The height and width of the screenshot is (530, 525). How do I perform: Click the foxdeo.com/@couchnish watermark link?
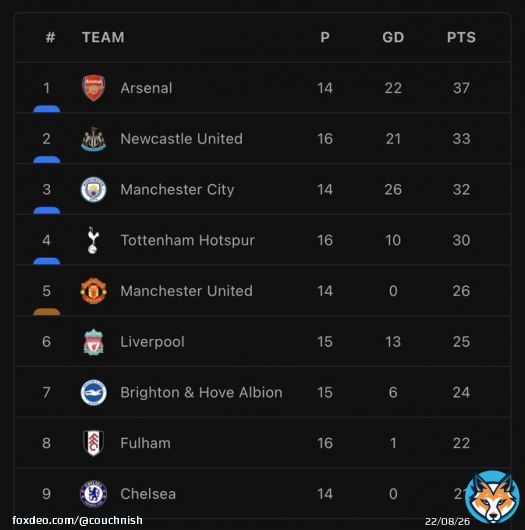pyautogui.click(x=77, y=520)
